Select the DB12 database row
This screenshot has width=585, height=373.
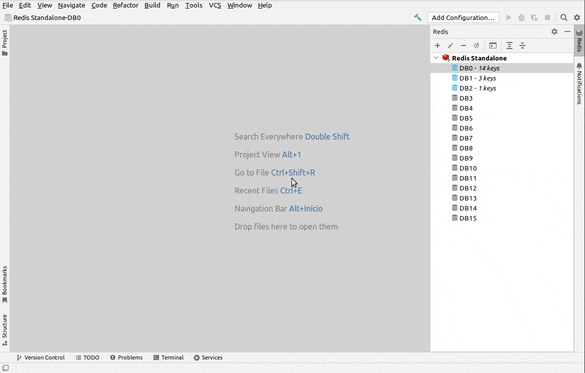click(502, 188)
